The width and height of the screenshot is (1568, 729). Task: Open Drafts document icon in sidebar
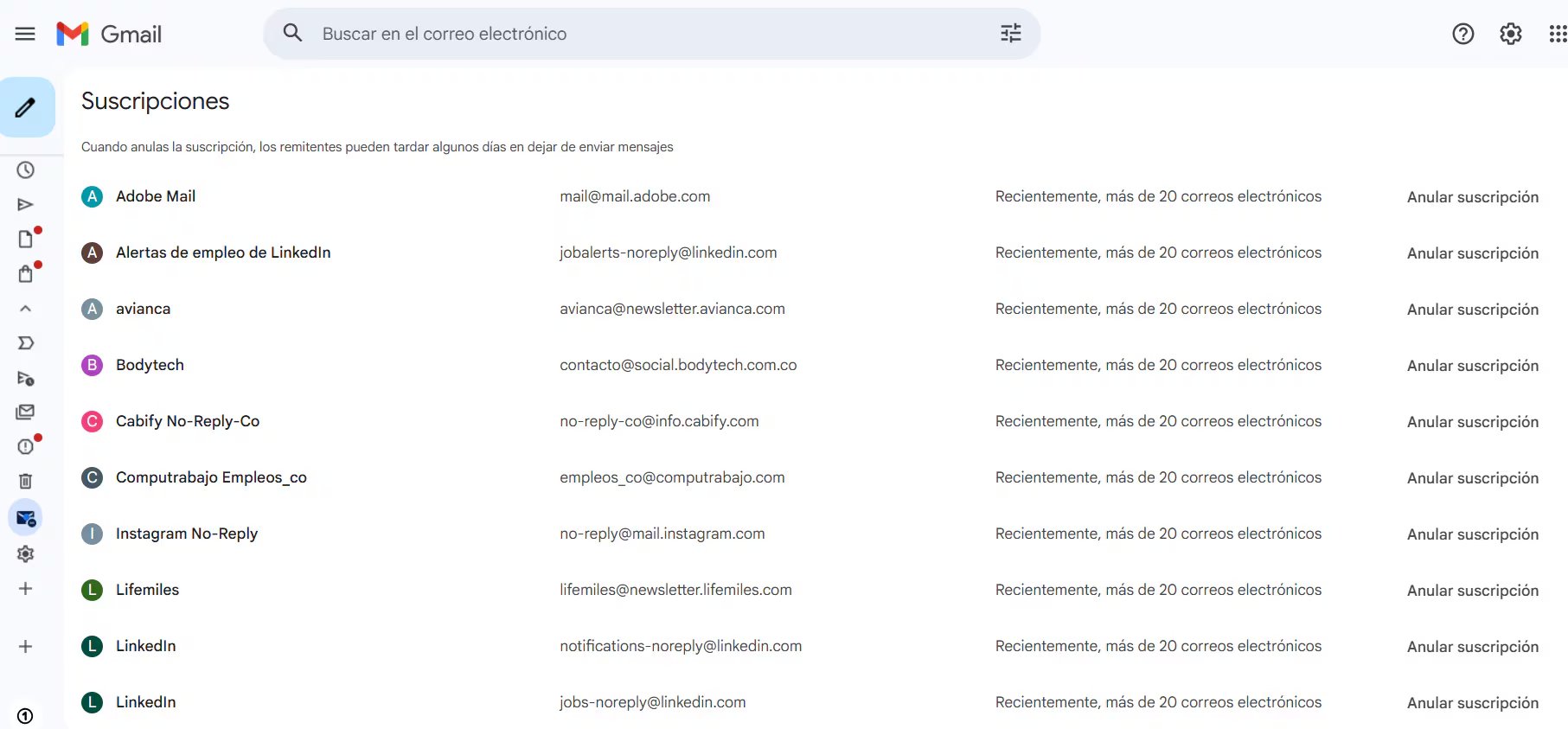click(x=26, y=239)
